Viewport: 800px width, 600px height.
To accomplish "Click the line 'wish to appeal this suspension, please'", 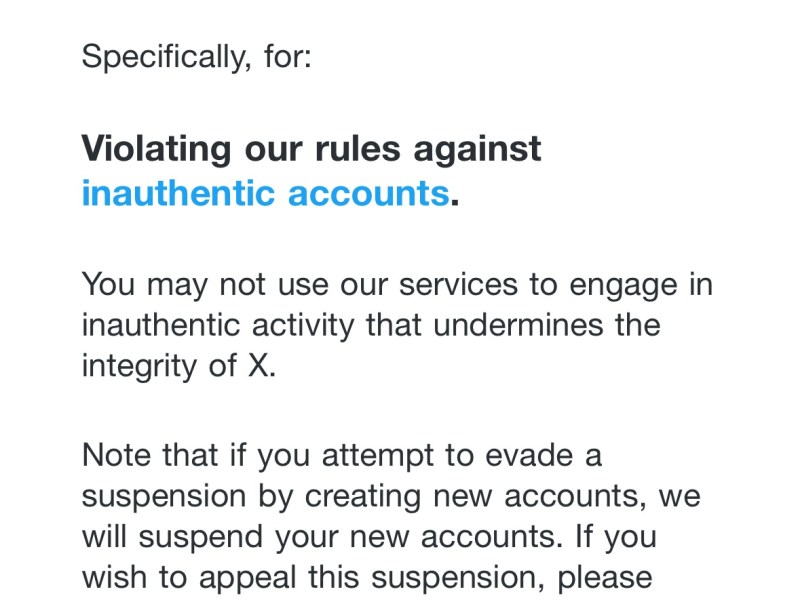I will tap(367, 578).
